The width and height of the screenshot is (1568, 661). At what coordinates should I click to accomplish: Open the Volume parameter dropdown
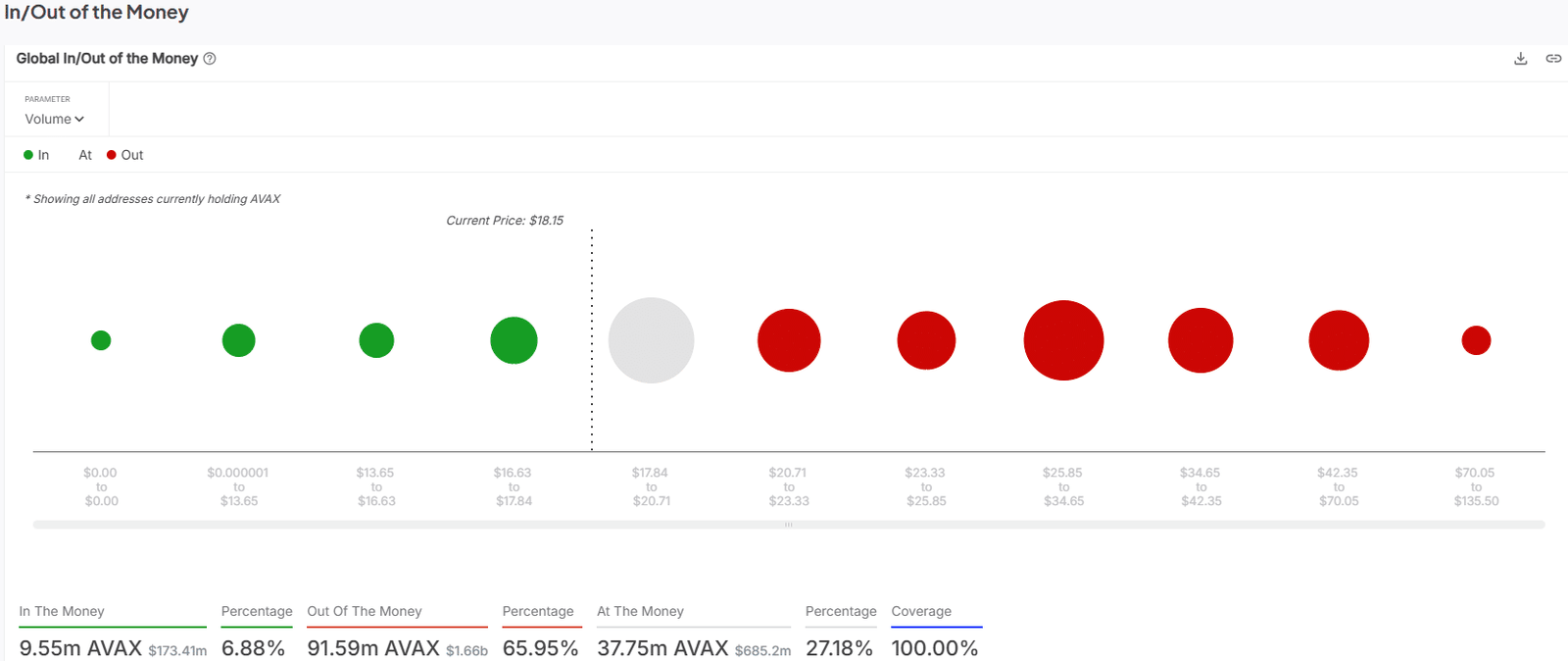pyautogui.click(x=55, y=119)
